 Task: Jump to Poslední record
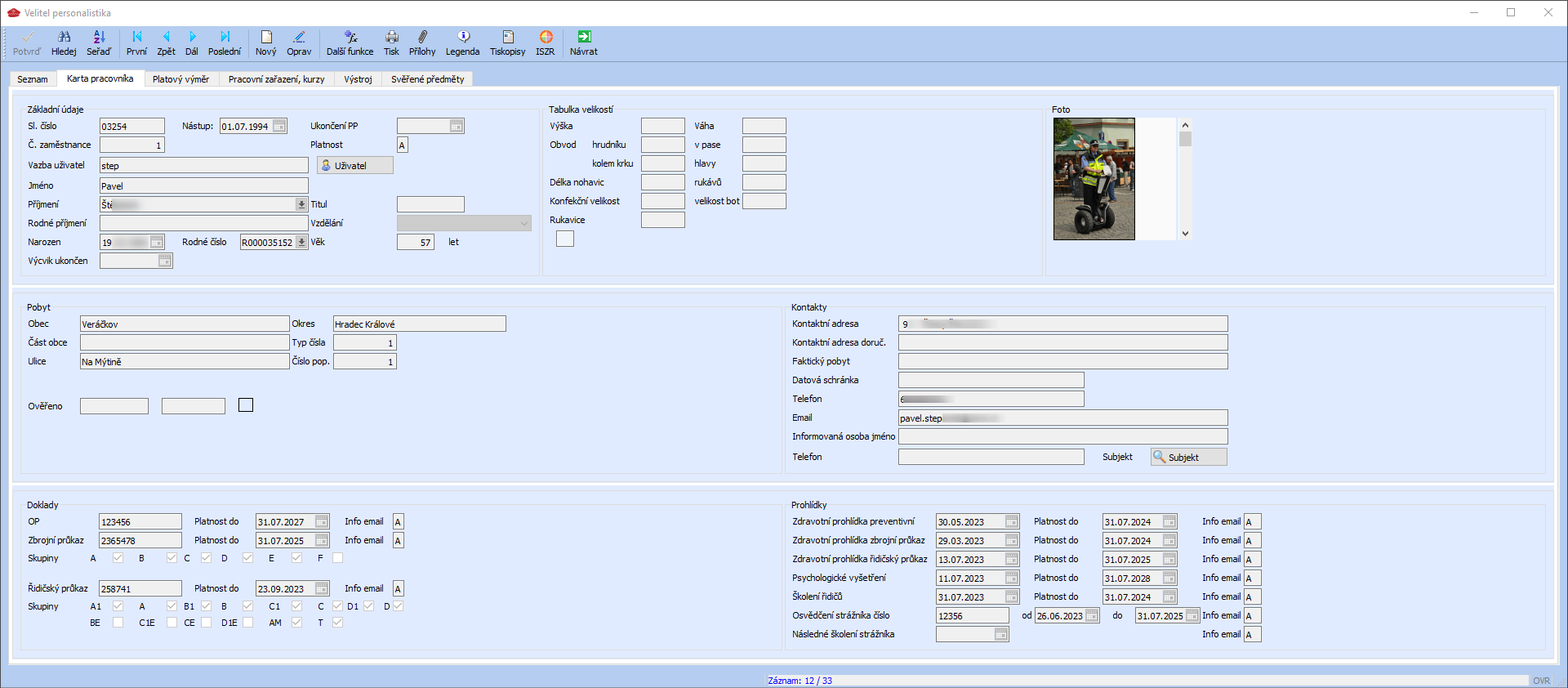coord(225,43)
